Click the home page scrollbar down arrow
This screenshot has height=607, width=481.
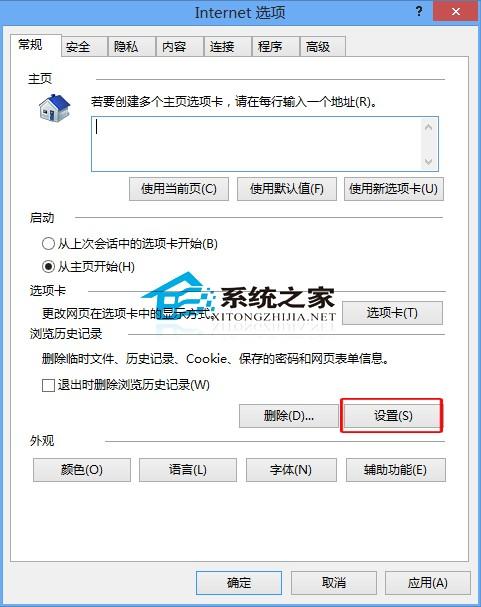point(428,161)
